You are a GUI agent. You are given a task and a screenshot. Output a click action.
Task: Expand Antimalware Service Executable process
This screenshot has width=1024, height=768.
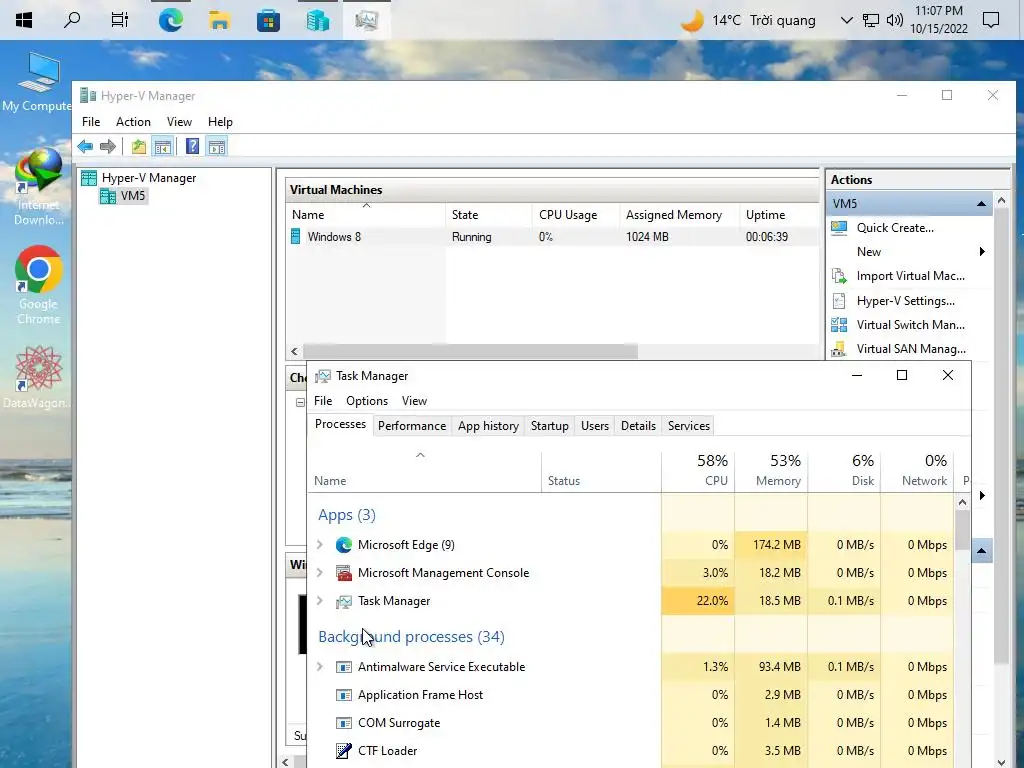point(320,666)
